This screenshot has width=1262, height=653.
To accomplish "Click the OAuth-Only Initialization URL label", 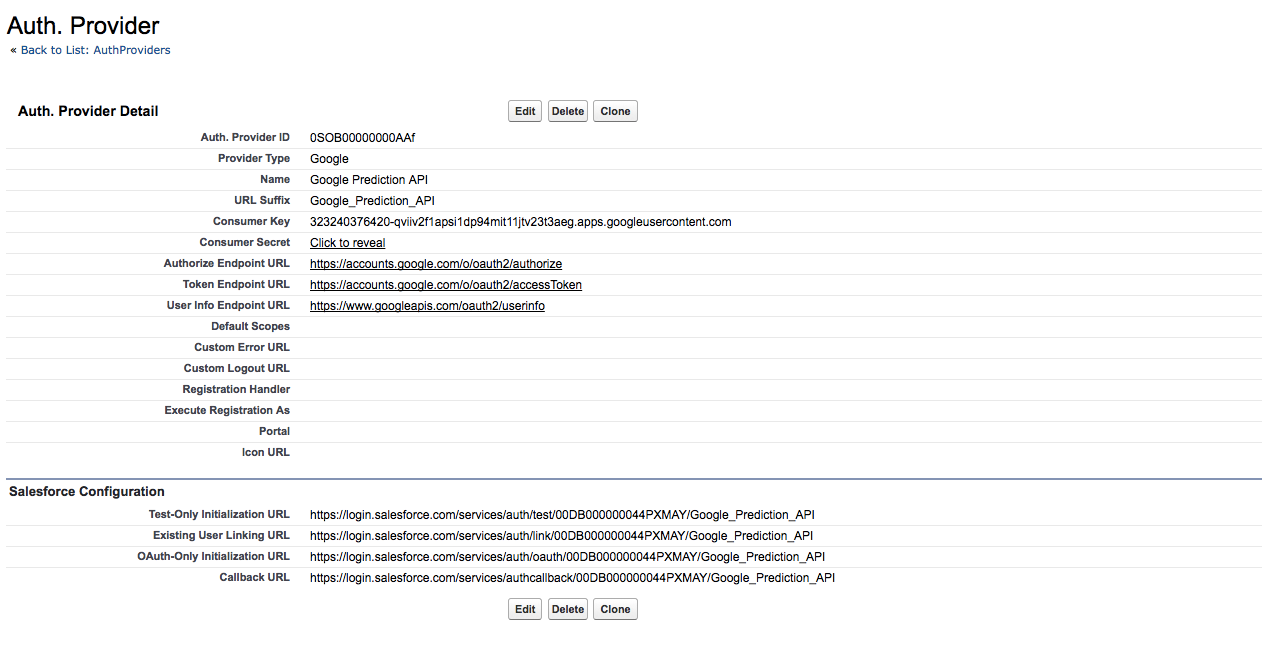I will pos(213,557).
